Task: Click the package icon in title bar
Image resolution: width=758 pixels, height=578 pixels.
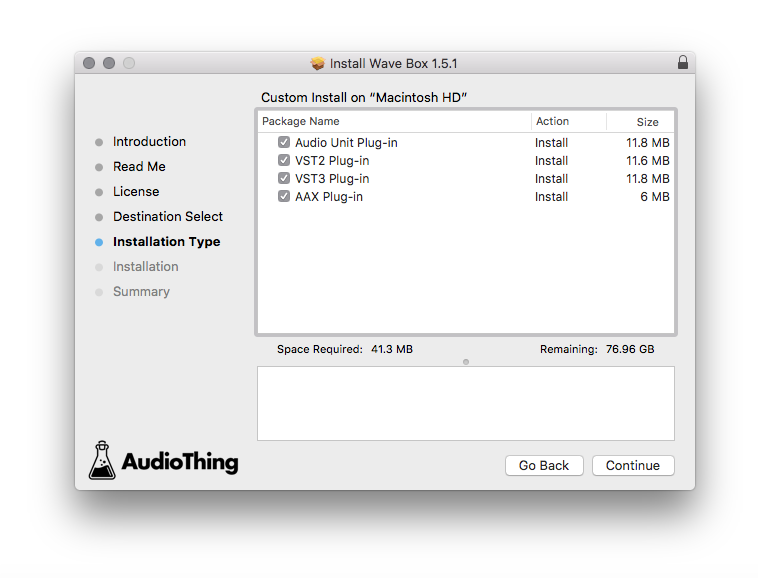Action: 318,63
